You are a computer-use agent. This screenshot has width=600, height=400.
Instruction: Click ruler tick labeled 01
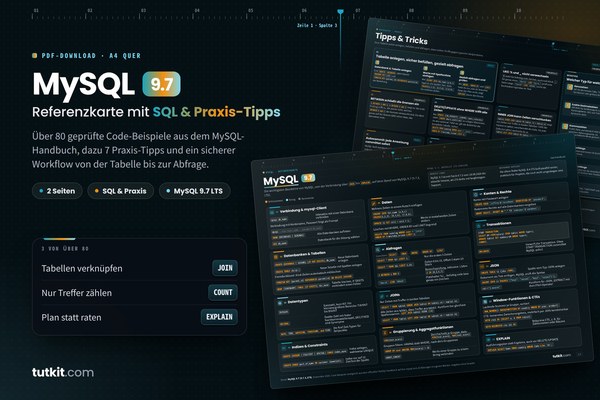click(36, 11)
